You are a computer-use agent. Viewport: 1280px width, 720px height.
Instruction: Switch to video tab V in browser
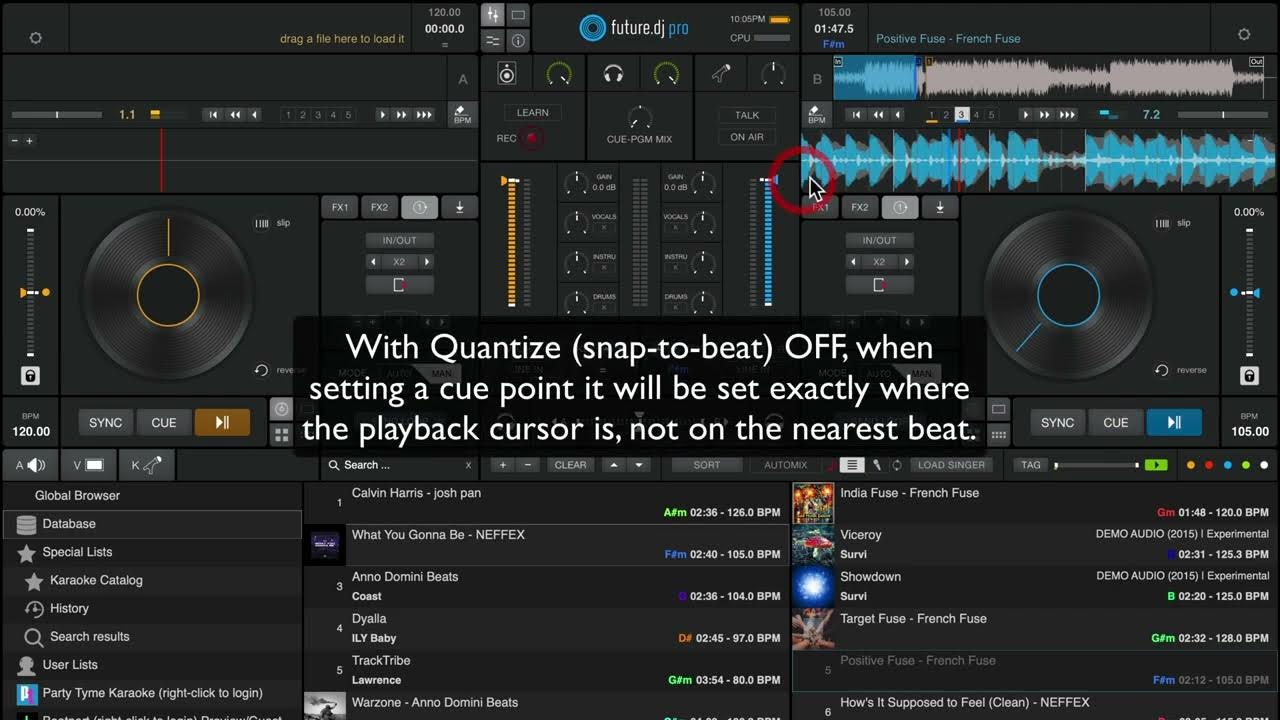tap(88, 465)
